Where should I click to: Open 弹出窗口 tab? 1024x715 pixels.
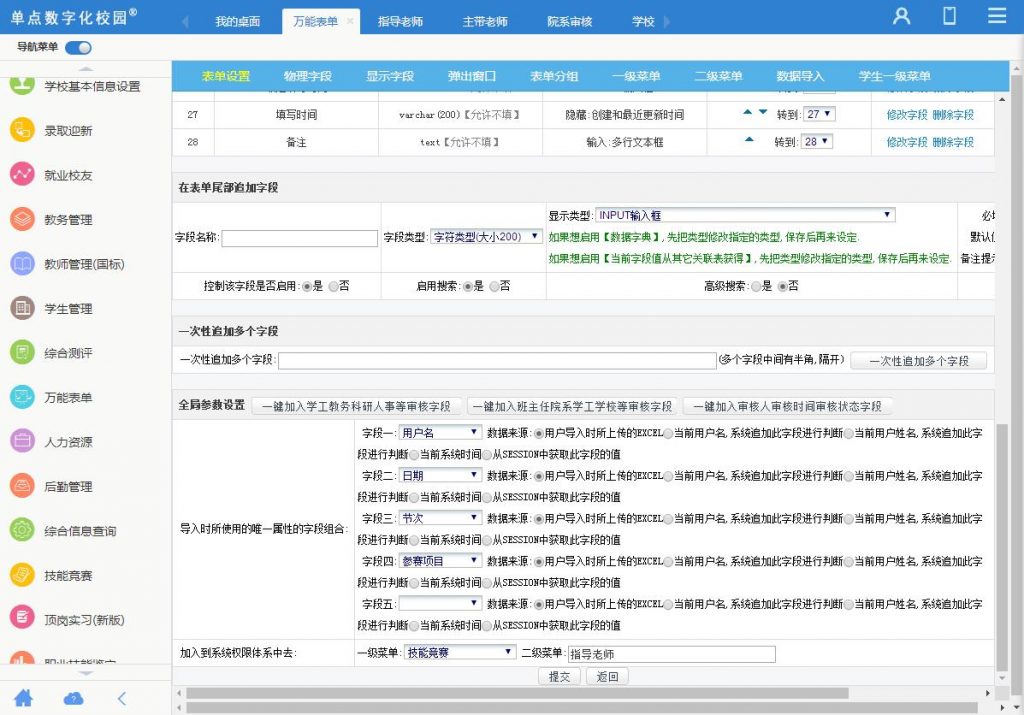click(472, 76)
